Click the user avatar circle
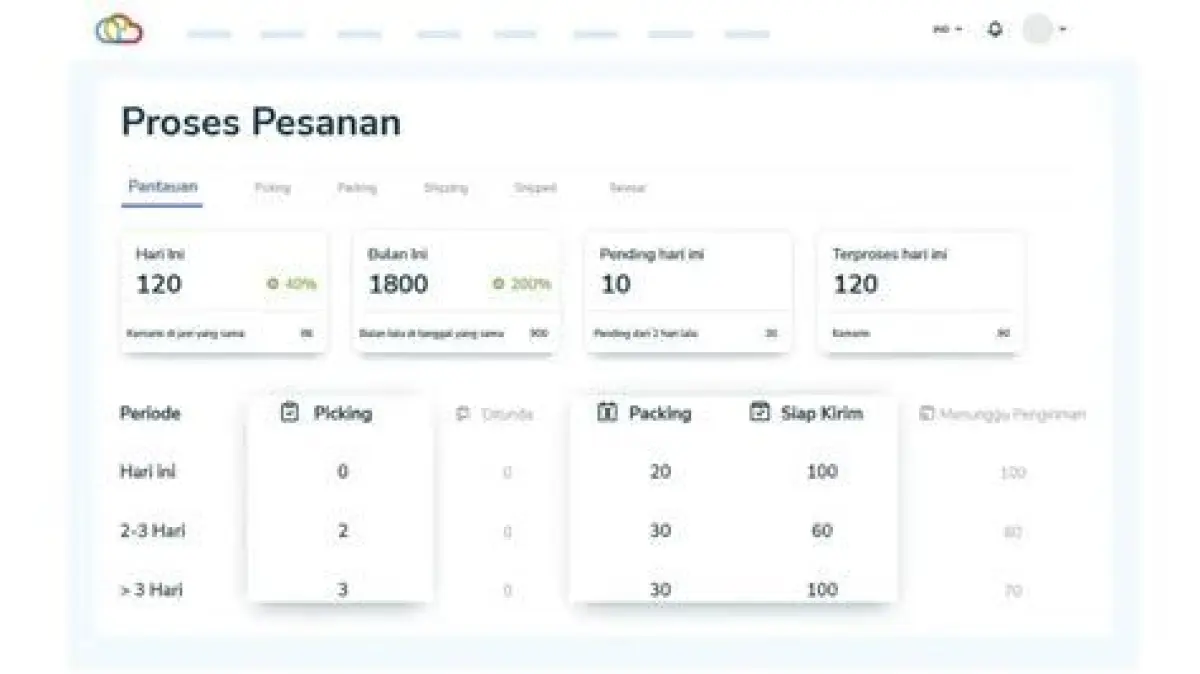1200x674 pixels. [x=1038, y=29]
